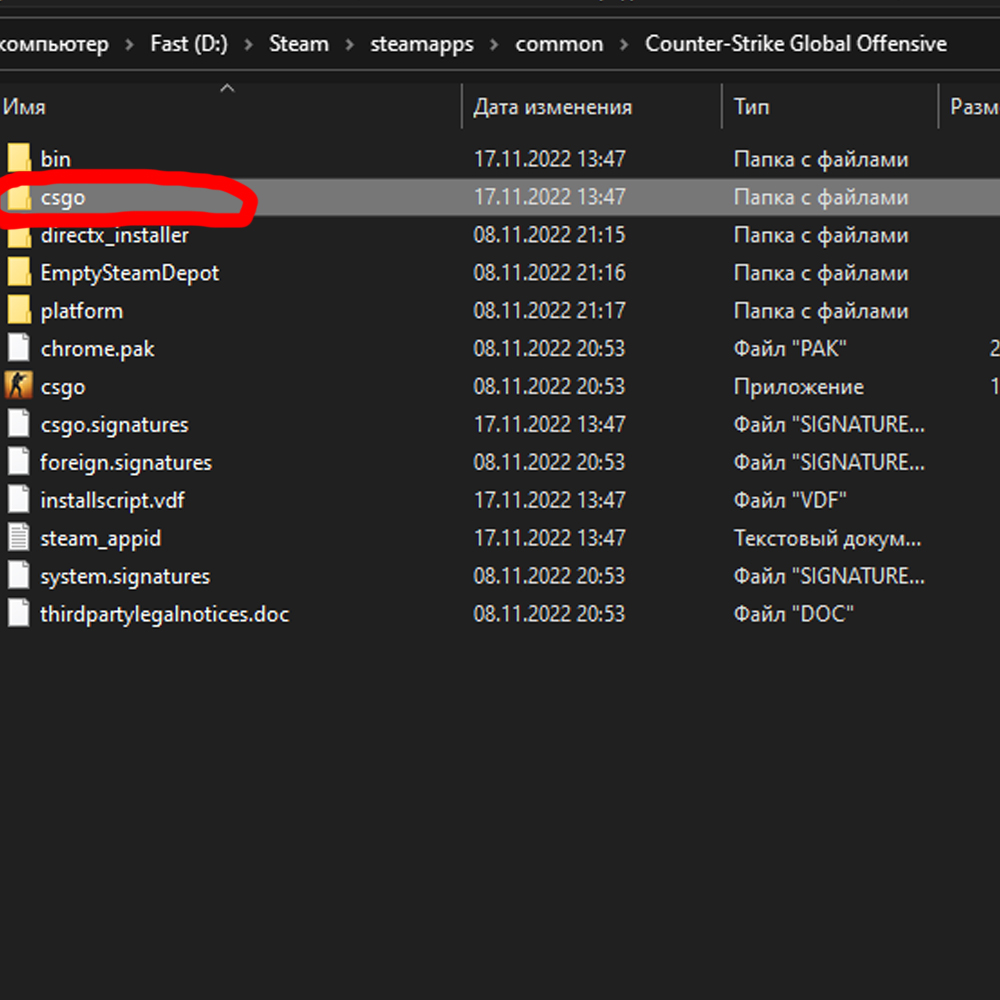Sort by Имя column header

(24, 107)
